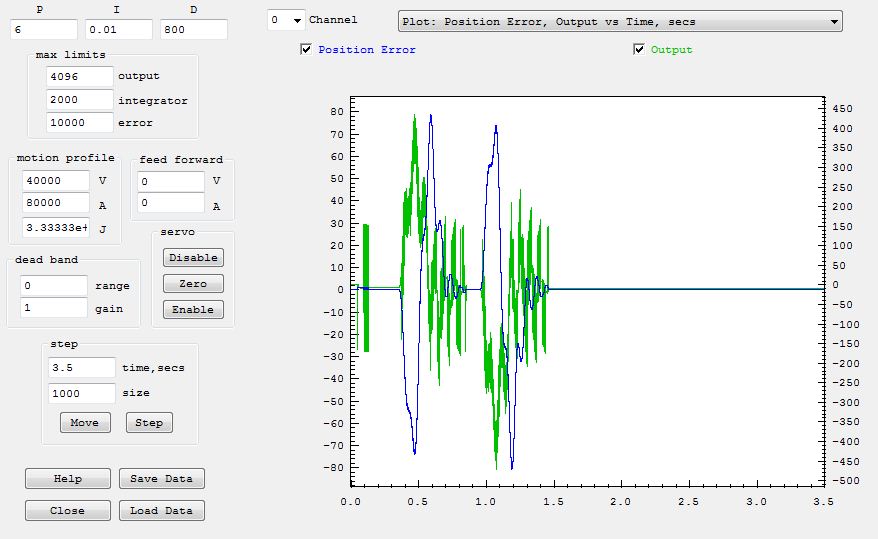Toggle the Position Error checkbox
Image resolution: width=878 pixels, height=539 pixels.
coord(306,50)
